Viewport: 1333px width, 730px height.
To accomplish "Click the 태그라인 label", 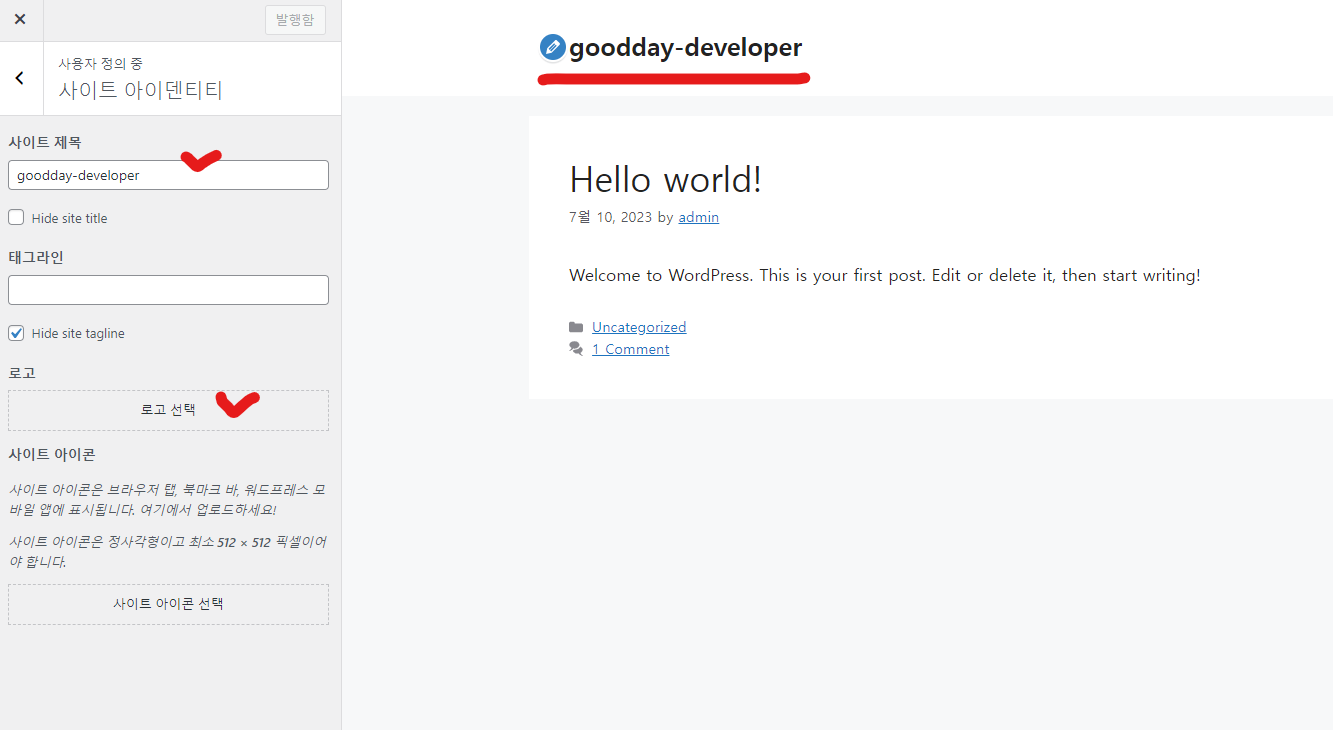I will click(x=36, y=258).
